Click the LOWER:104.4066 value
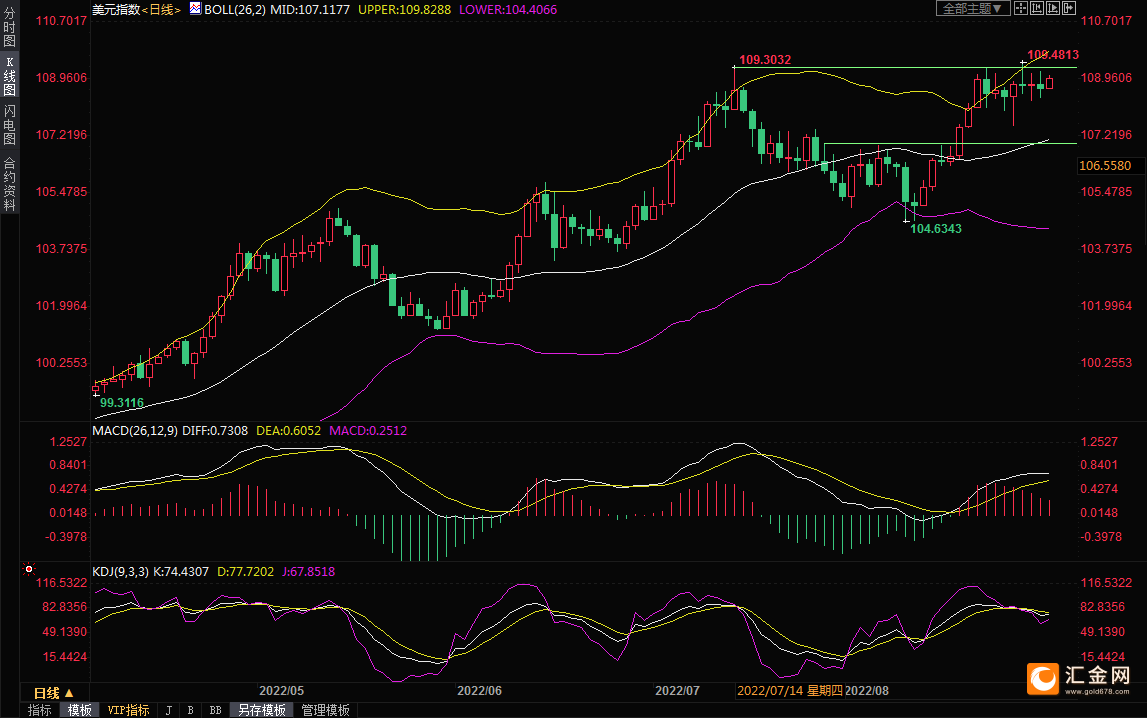 [x=508, y=10]
